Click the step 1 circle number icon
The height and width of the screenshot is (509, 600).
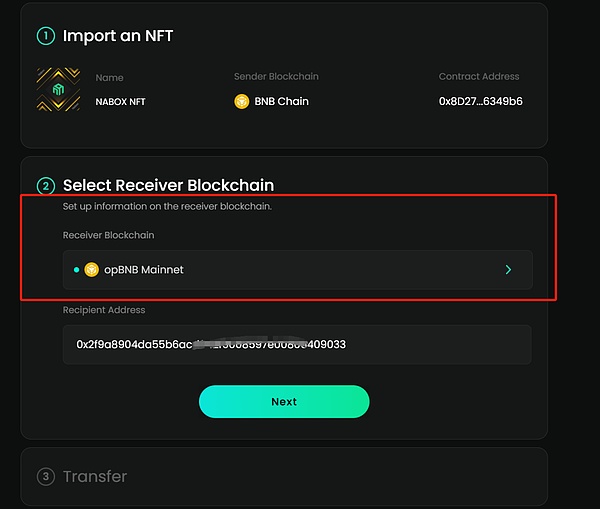45,36
